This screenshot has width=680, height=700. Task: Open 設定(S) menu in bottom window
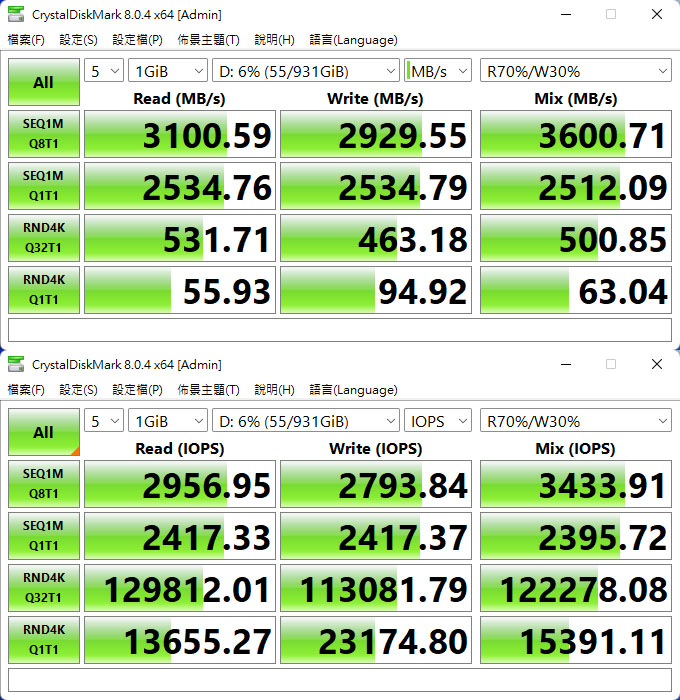(78, 390)
